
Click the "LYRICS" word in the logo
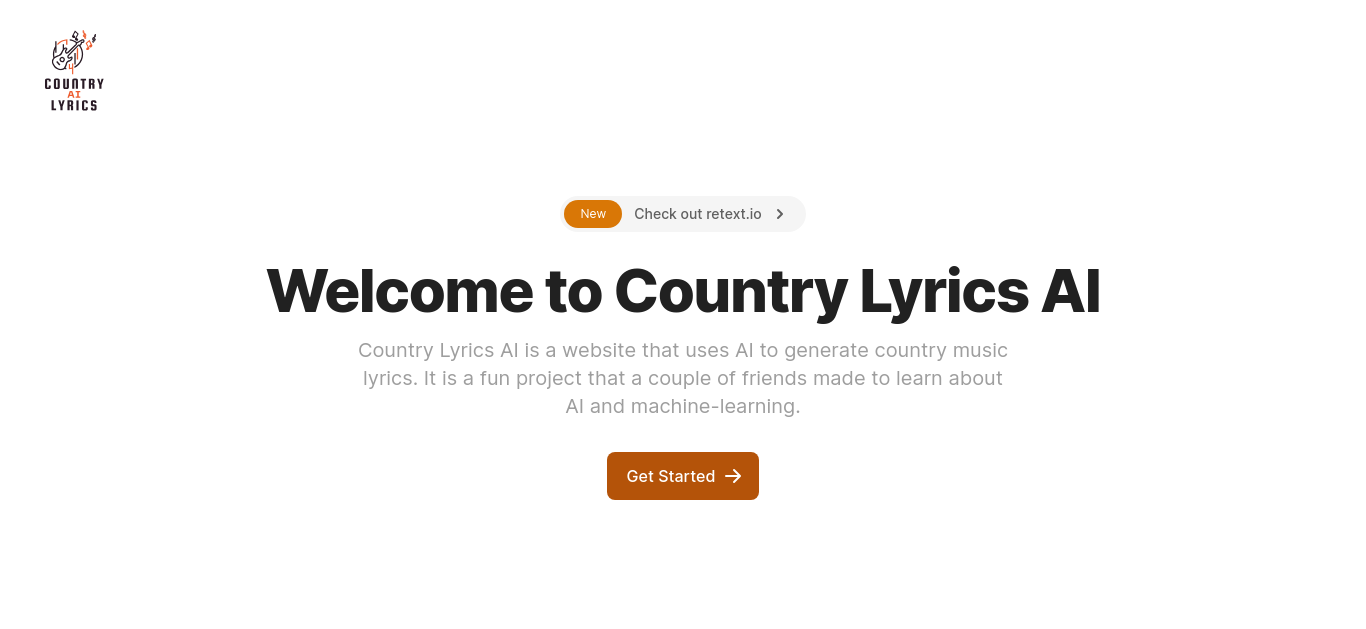click(x=74, y=105)
